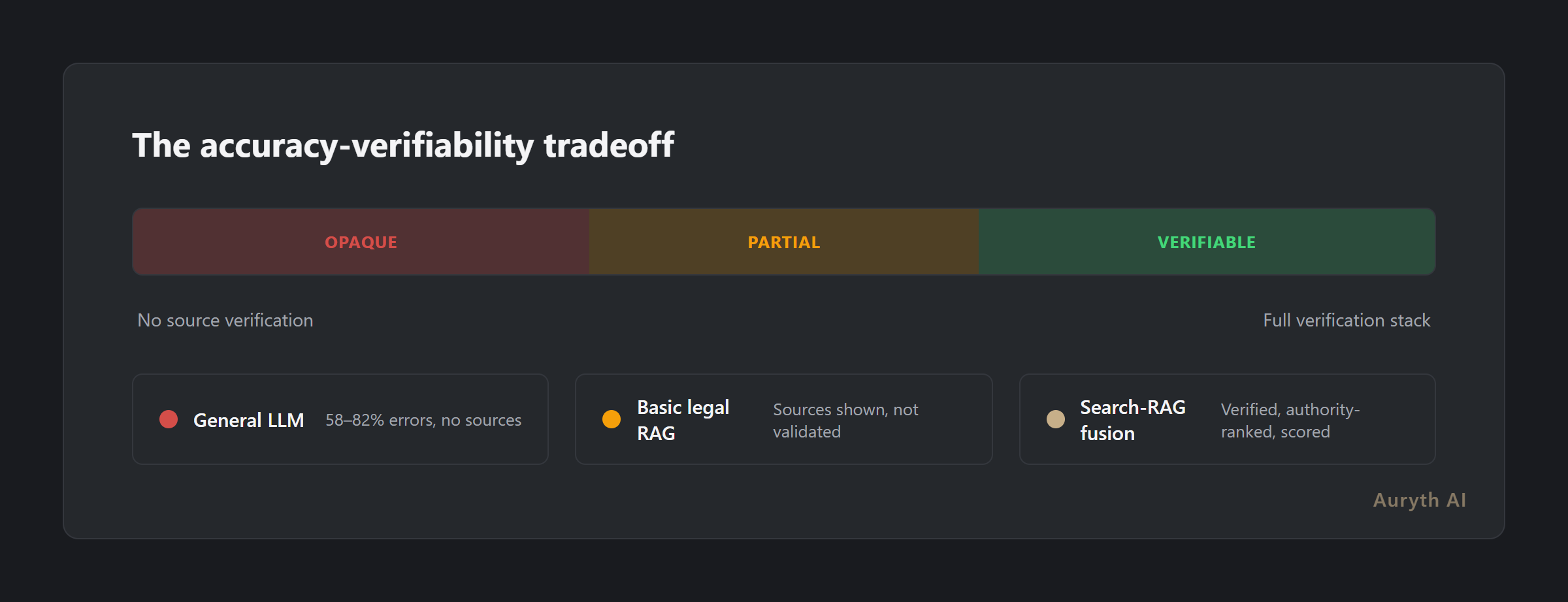Click the beige Search-RAG fusion dot
Viewport: 1568px width, 602px height.
[1055, 420]
